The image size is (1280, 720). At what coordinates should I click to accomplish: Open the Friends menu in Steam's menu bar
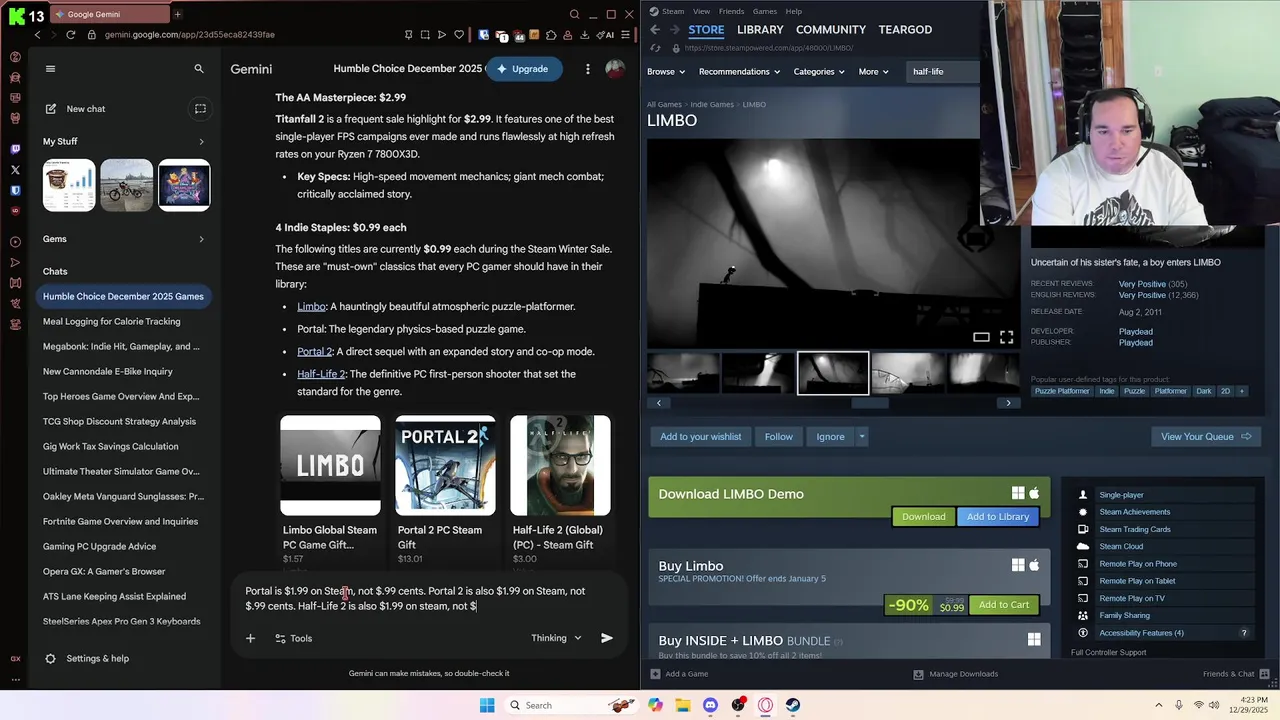click(x=732, y=11)
